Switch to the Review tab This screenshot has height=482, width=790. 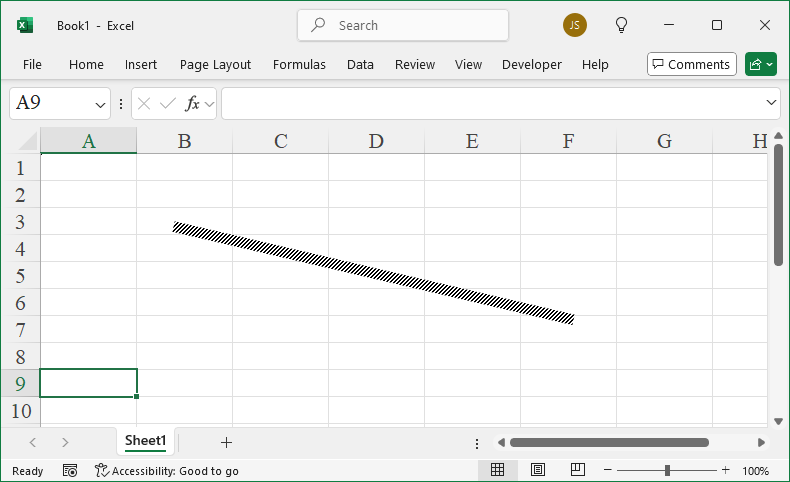click(x=415, y=64)
